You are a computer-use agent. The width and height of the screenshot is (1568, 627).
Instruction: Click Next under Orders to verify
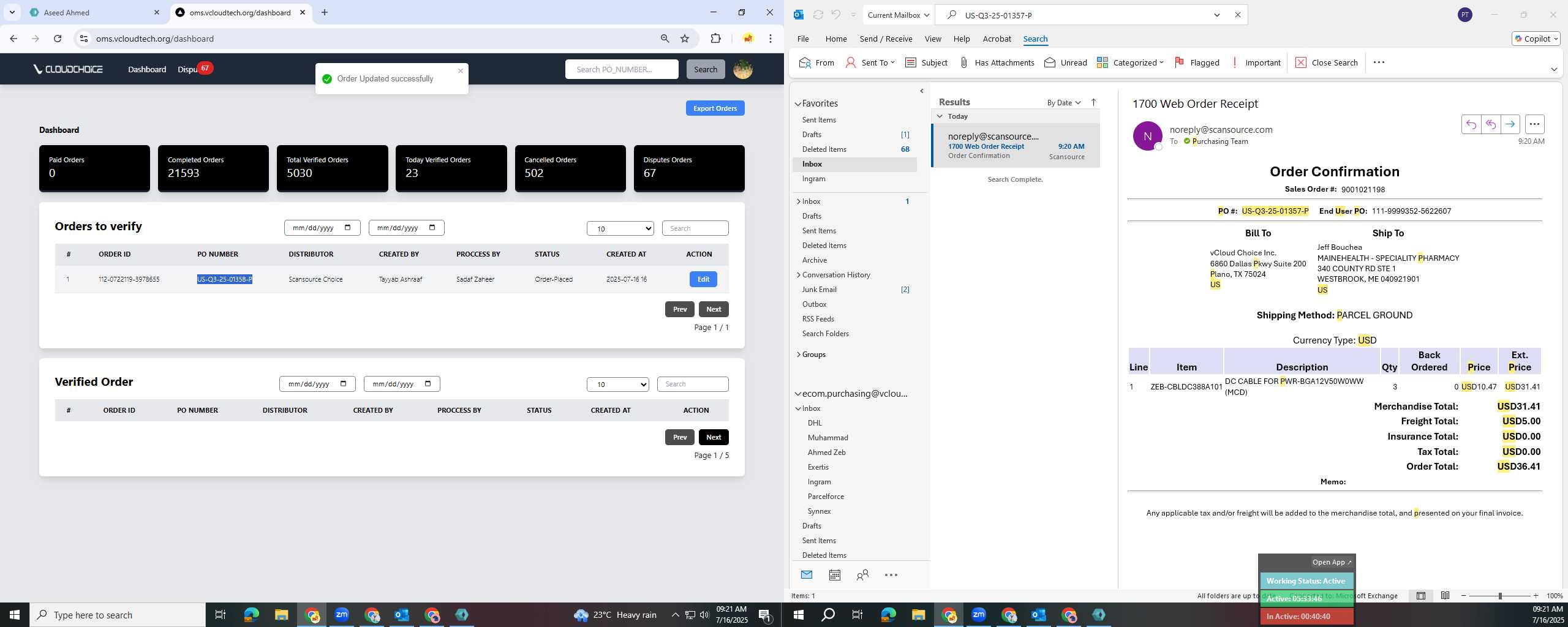coord(714,309)
